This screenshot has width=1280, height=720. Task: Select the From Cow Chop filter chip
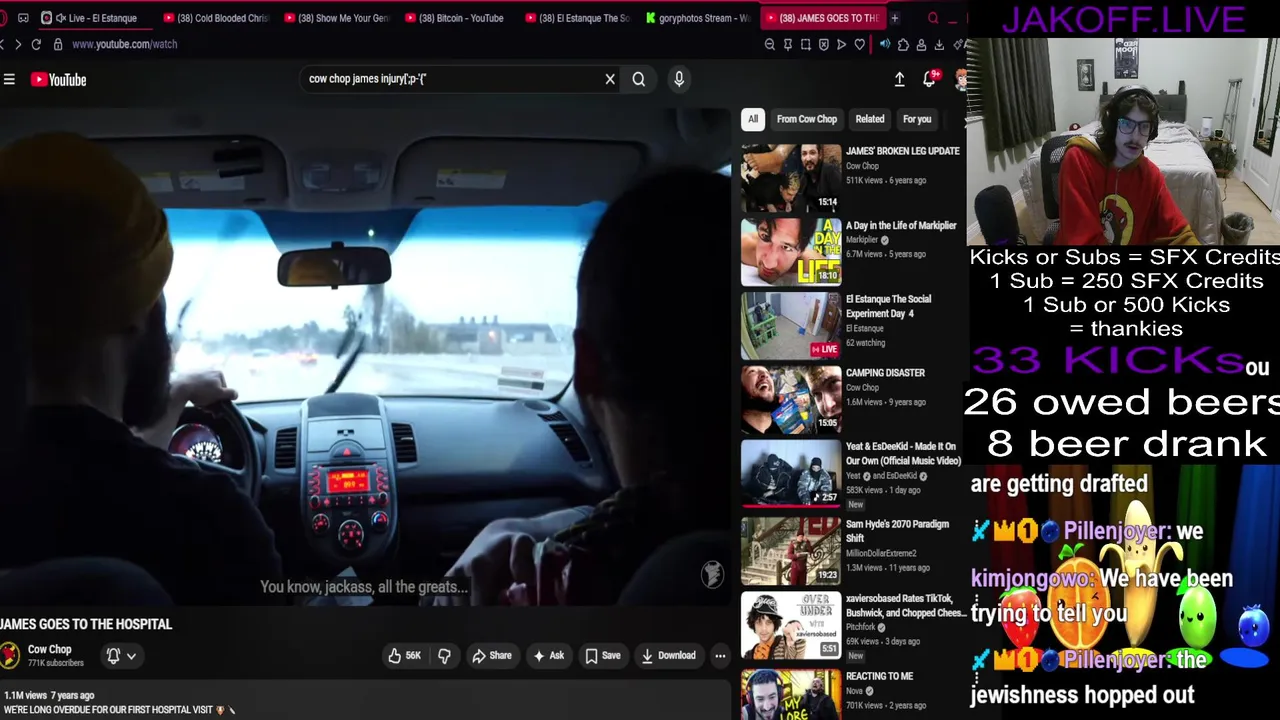pos(807,119)
